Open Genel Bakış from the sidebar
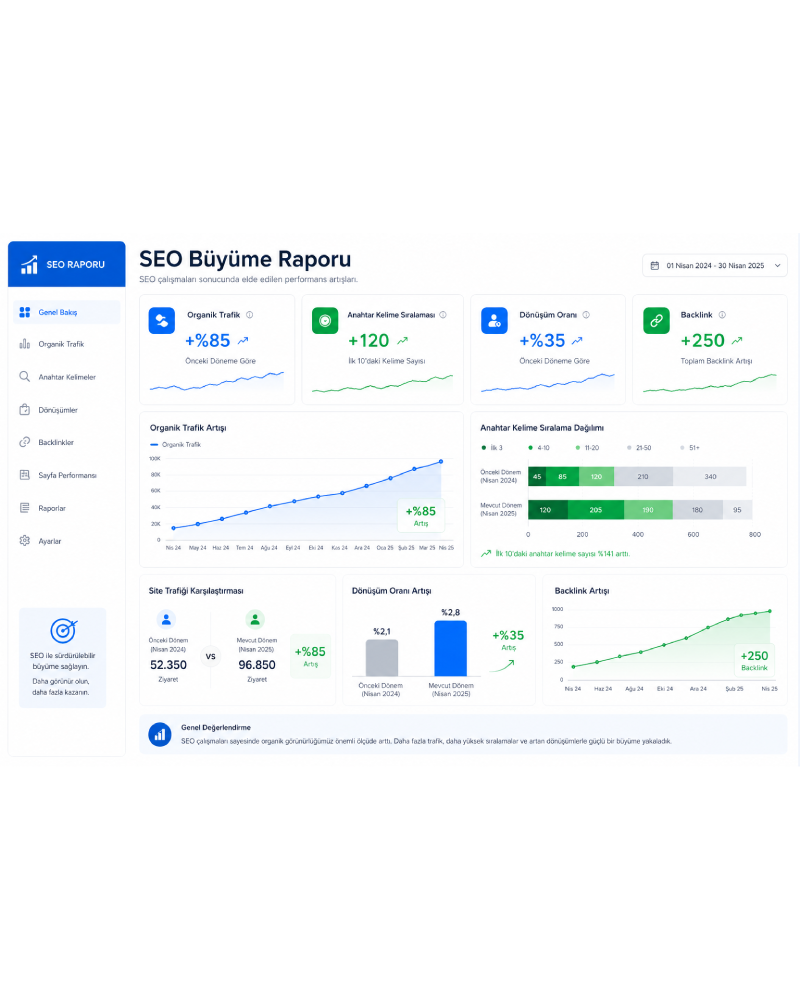 [66, 312]
